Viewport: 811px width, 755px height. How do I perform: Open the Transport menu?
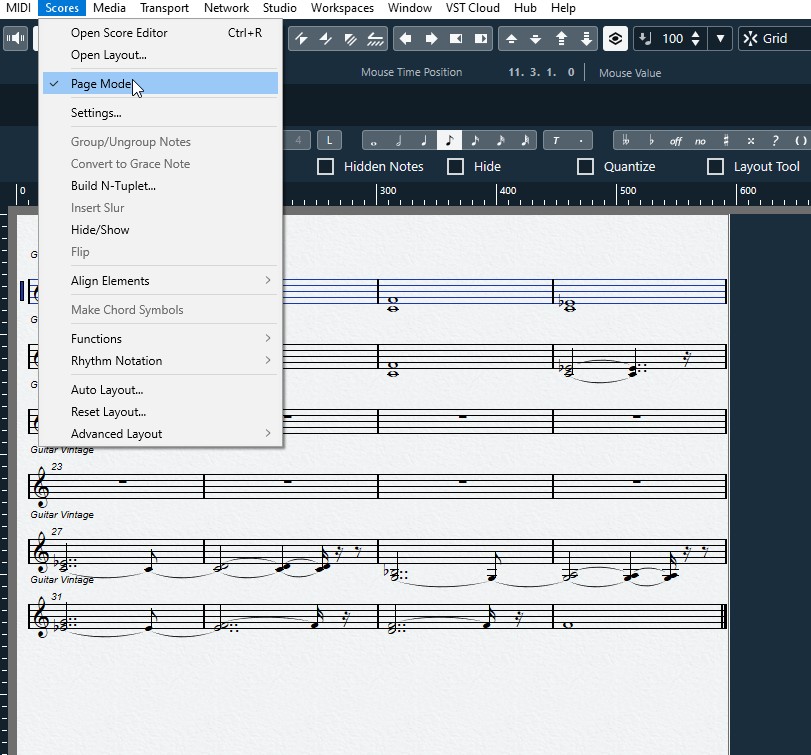coord(164,8)
